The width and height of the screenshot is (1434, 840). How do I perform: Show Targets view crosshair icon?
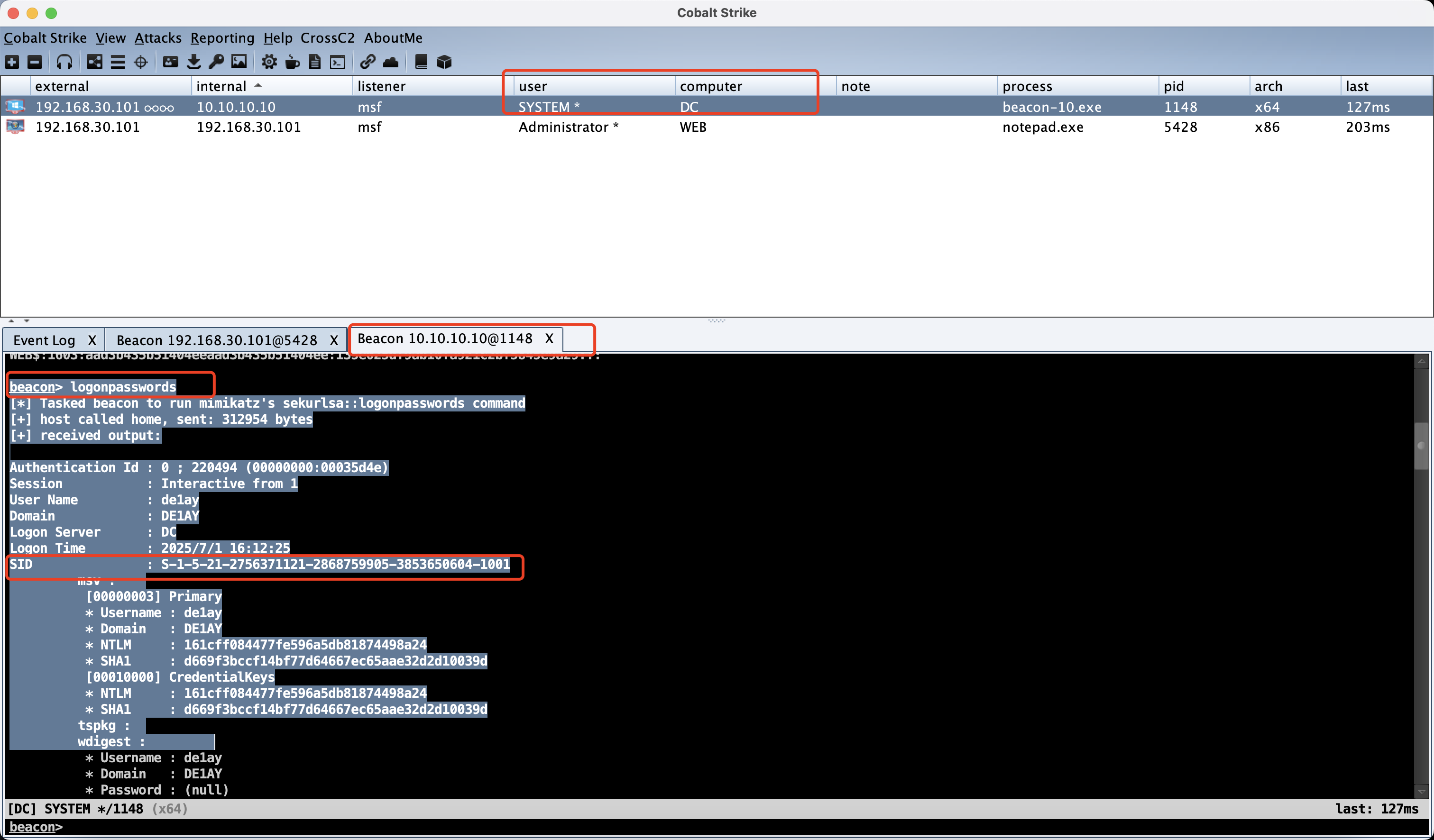point(140,62)
